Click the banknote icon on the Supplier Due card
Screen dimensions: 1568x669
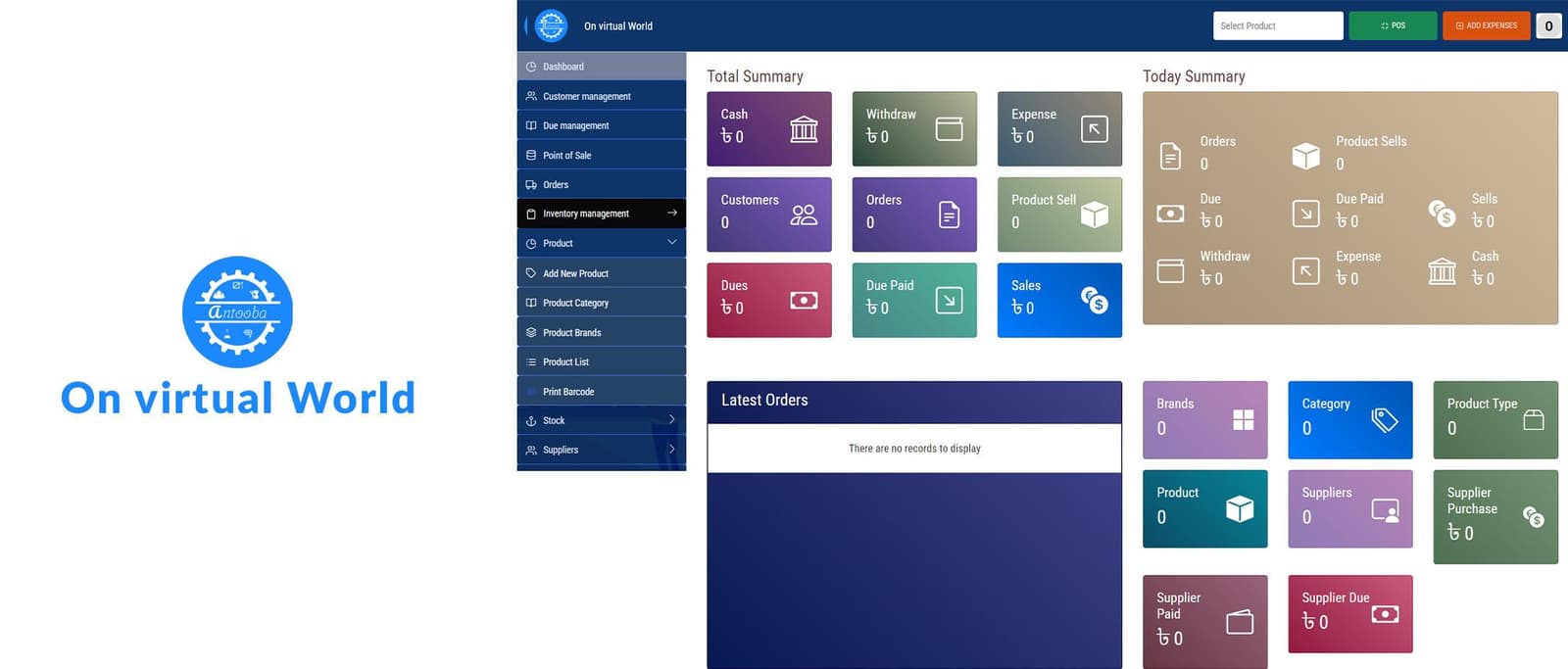click(1385, 614)
